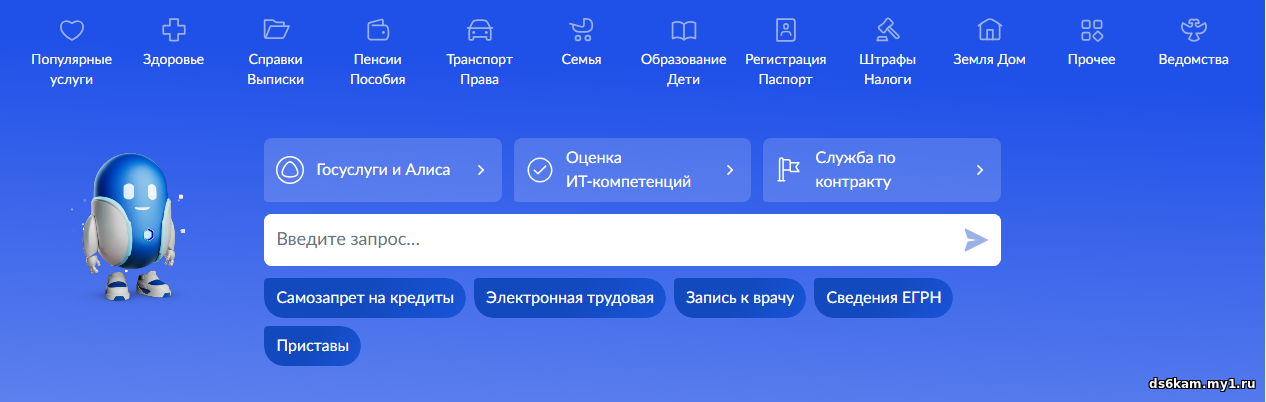Open the Здоровье medical cross icon
The image size is (1266, 402).
(174, 29)
